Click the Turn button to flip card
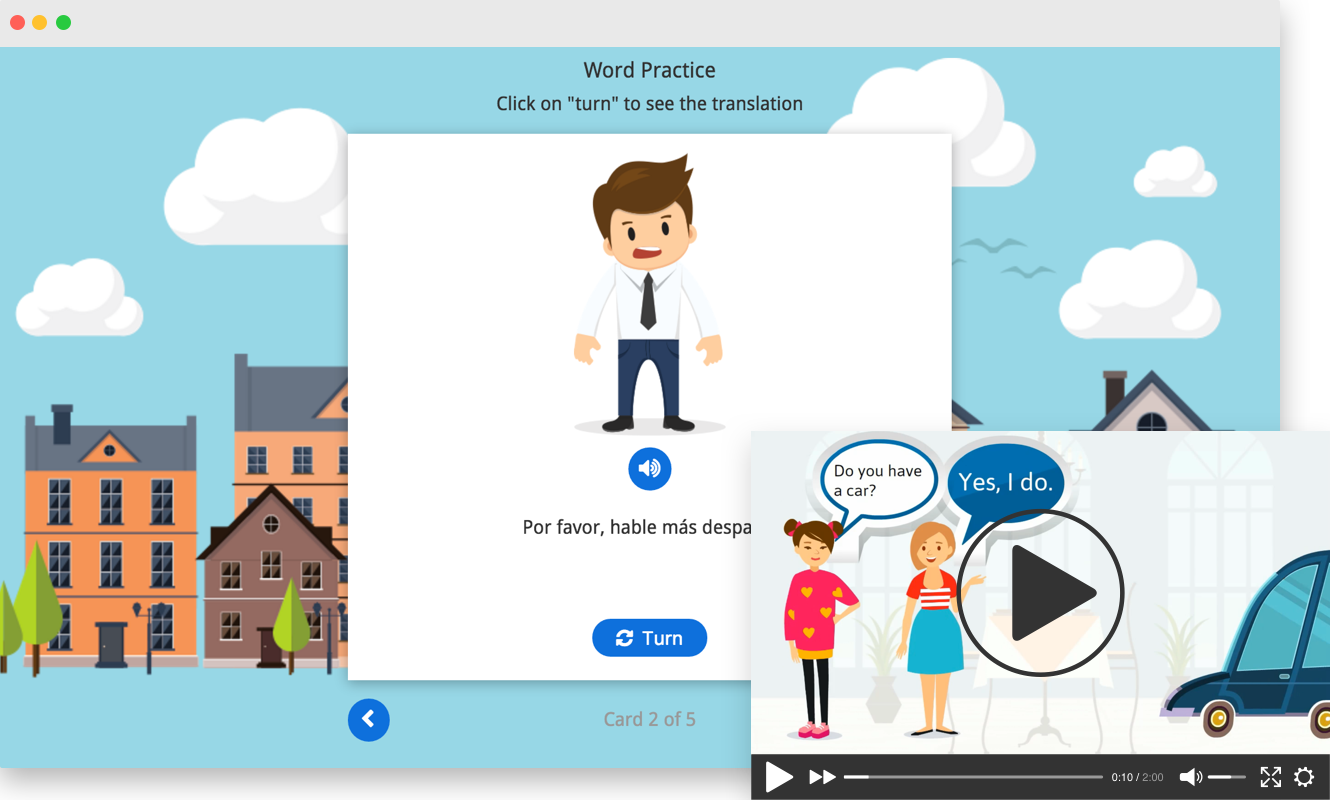 649,638
